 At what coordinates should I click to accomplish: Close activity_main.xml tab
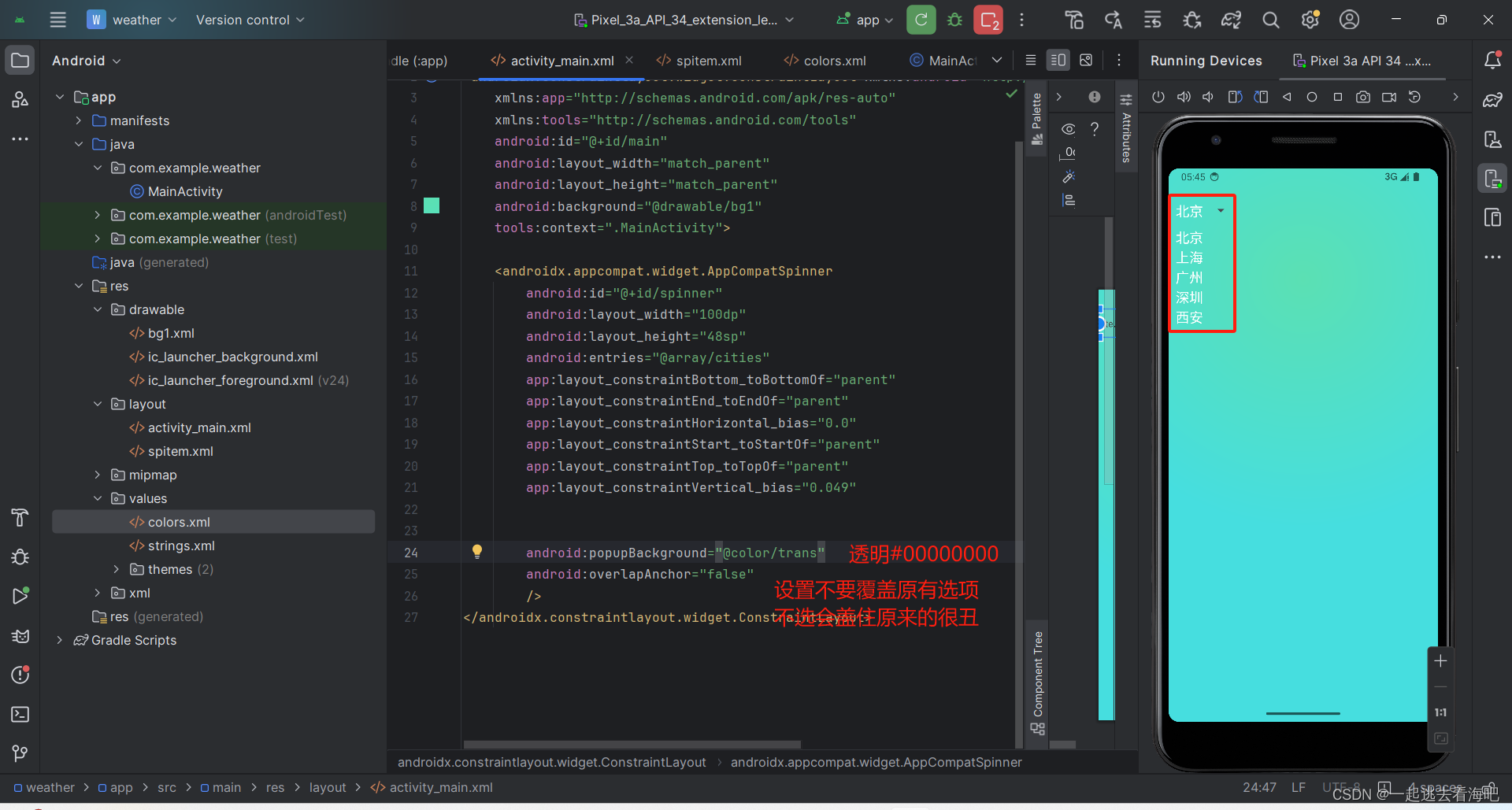[x=629, y=60]
